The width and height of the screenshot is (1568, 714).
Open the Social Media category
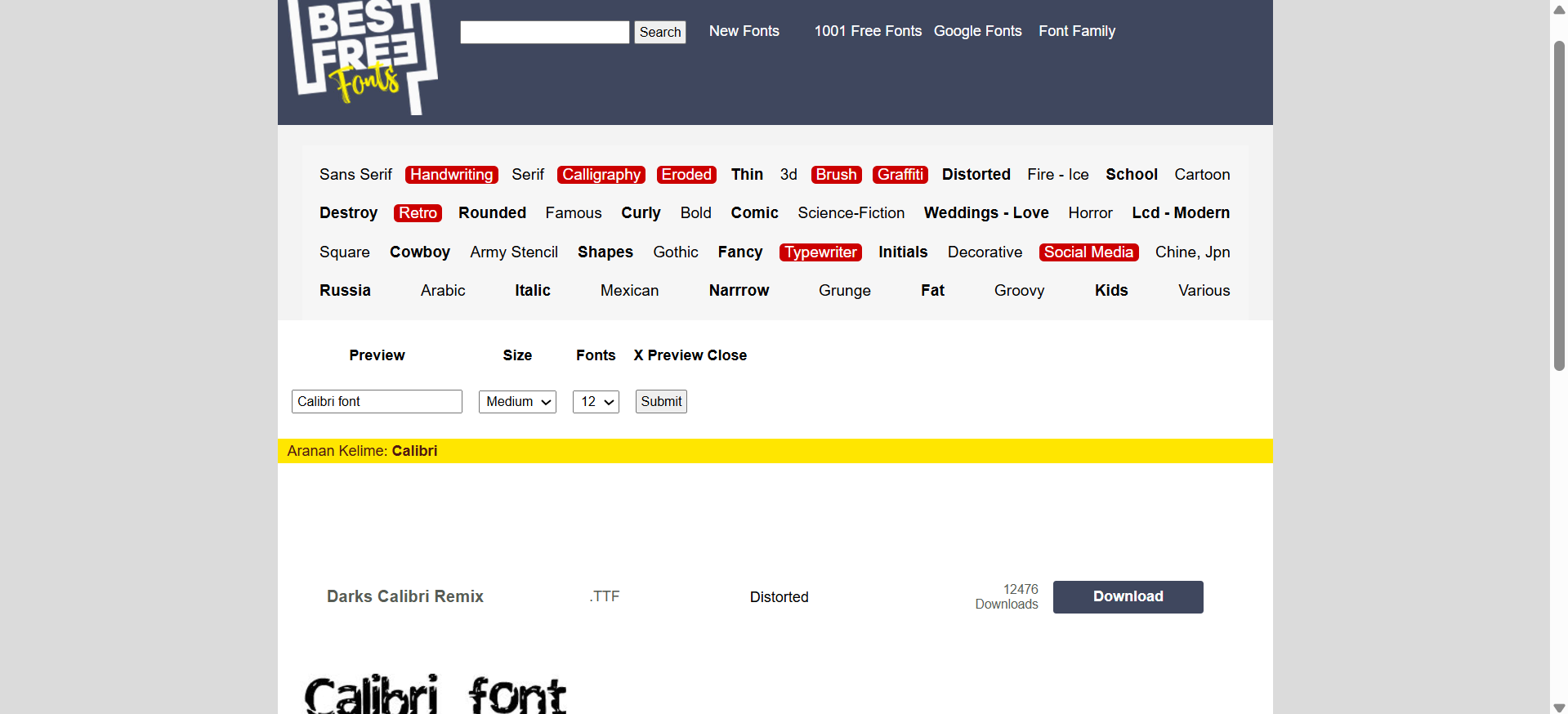(1089, 252)
